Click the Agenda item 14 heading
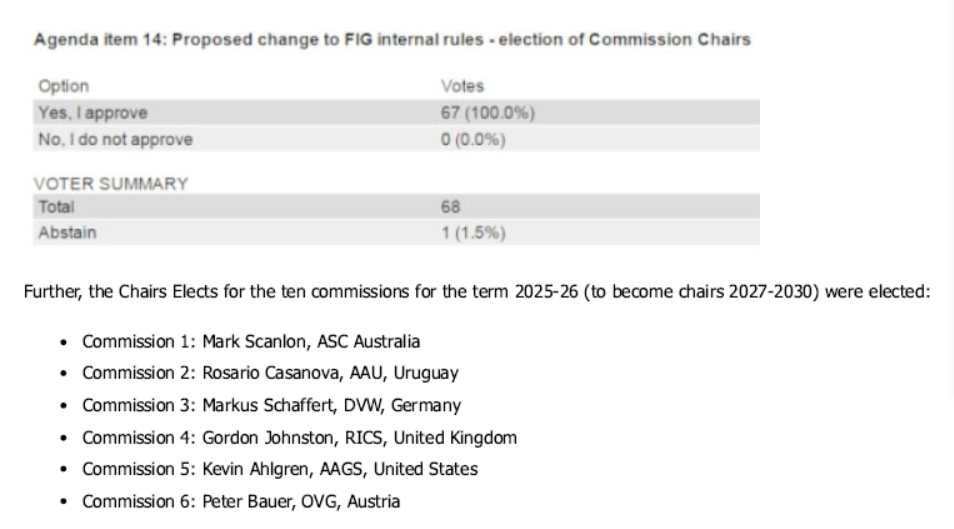The height and width of the screenshot is (529, 954). (392, 39)
